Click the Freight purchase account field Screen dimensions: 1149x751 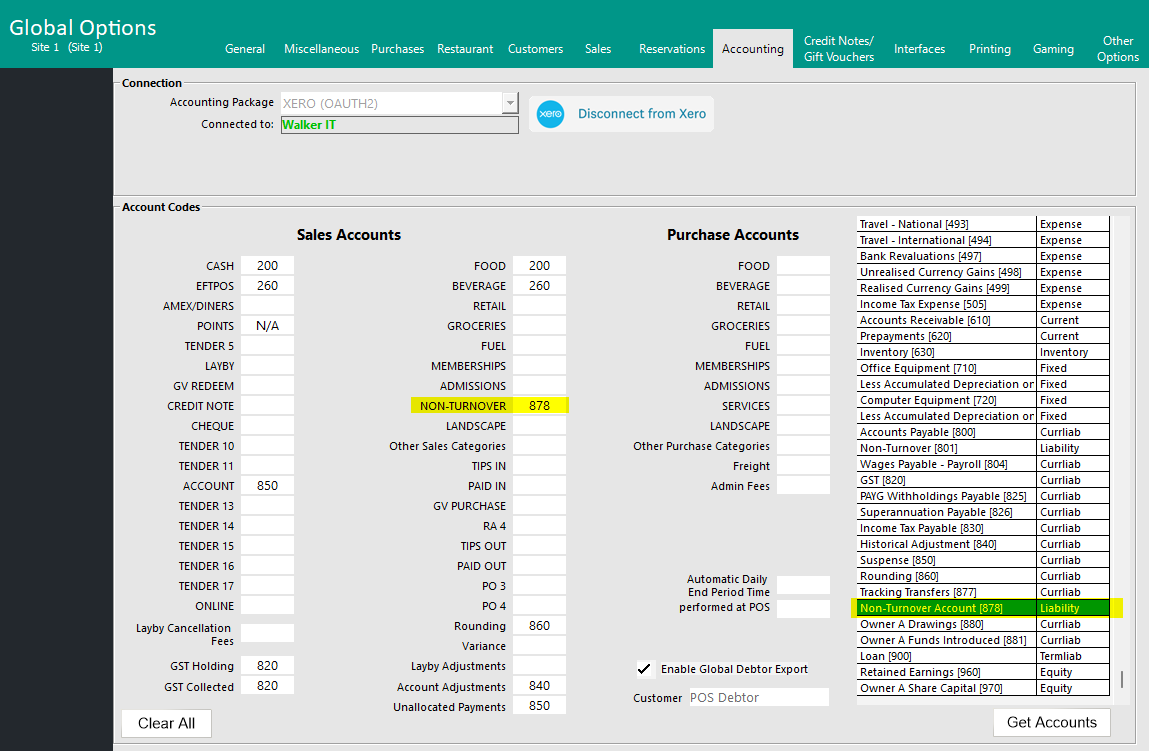[x=802, y=466]
